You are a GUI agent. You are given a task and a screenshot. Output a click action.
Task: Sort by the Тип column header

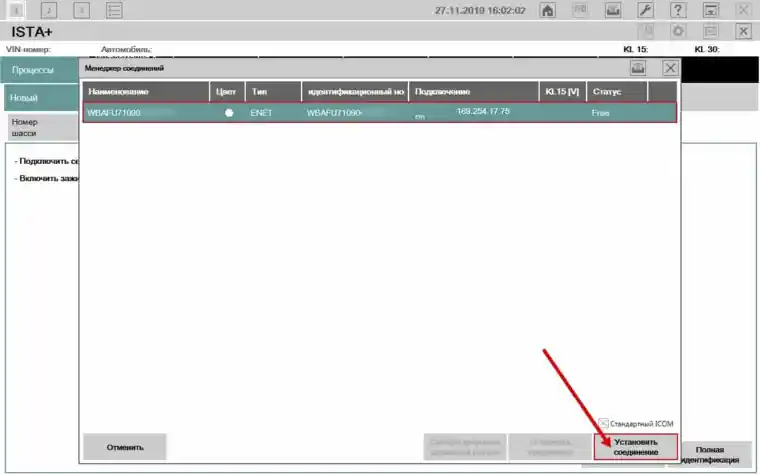pos(273,92)
